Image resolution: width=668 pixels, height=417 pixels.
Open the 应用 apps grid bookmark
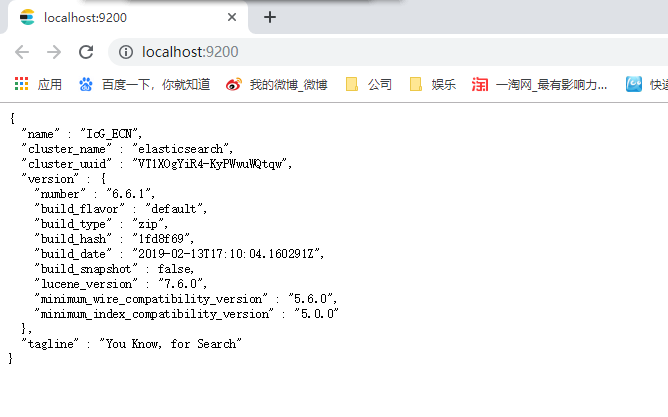coord(38,84)
